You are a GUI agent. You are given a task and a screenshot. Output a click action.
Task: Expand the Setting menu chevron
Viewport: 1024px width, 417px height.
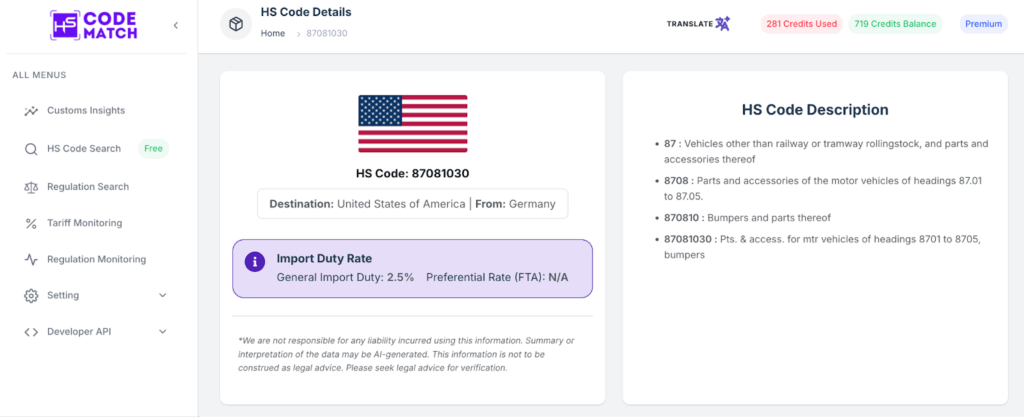pos(163,296)
